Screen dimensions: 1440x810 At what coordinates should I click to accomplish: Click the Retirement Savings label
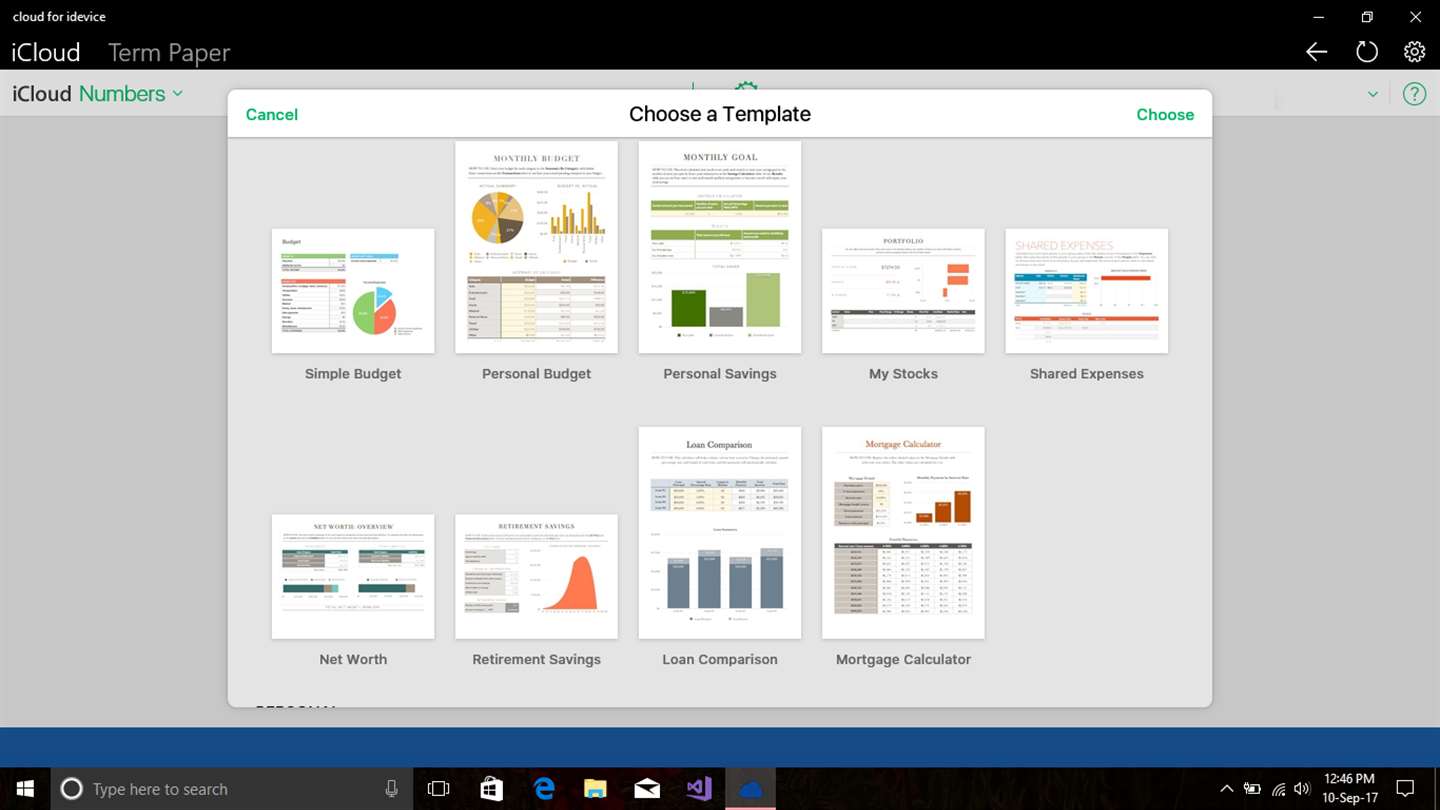pyautogui.click(x=536, y=660)
